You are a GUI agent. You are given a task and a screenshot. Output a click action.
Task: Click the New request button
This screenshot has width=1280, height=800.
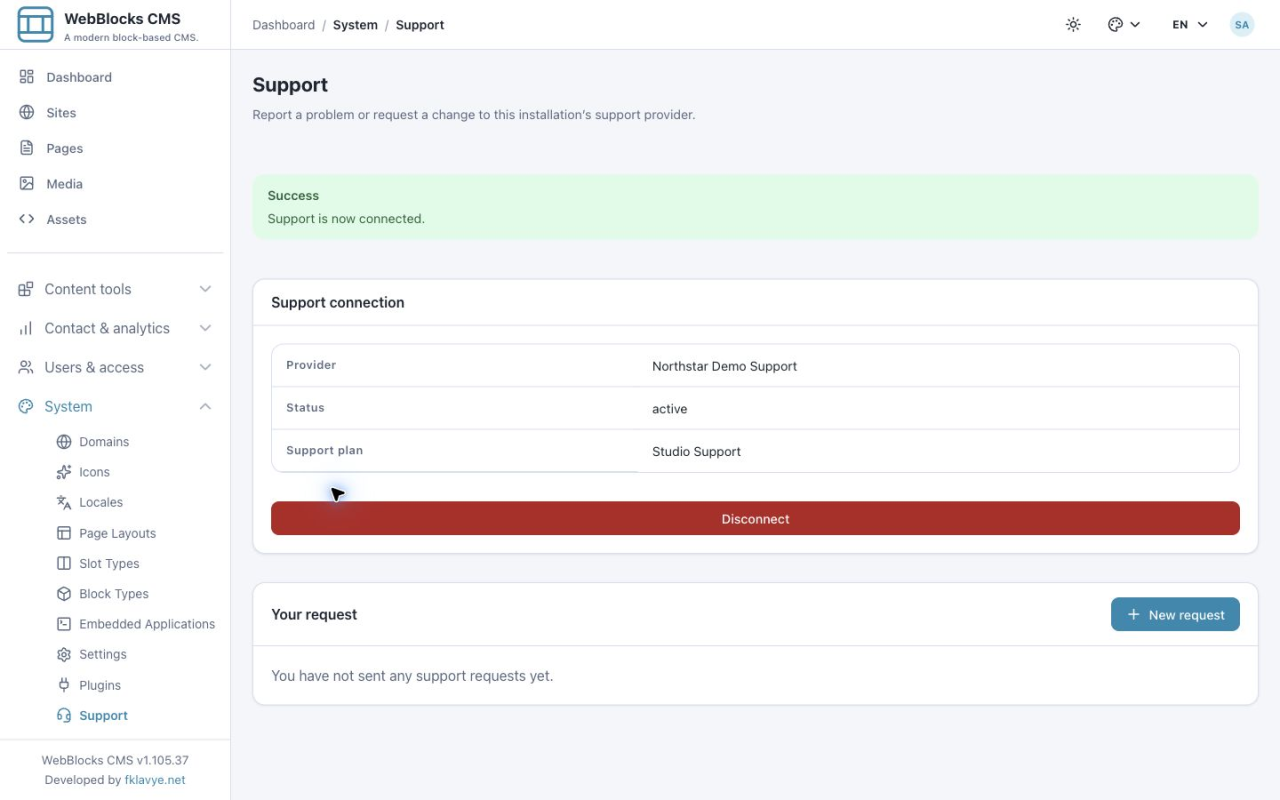pyautogui.click(x=1175, y=614)
